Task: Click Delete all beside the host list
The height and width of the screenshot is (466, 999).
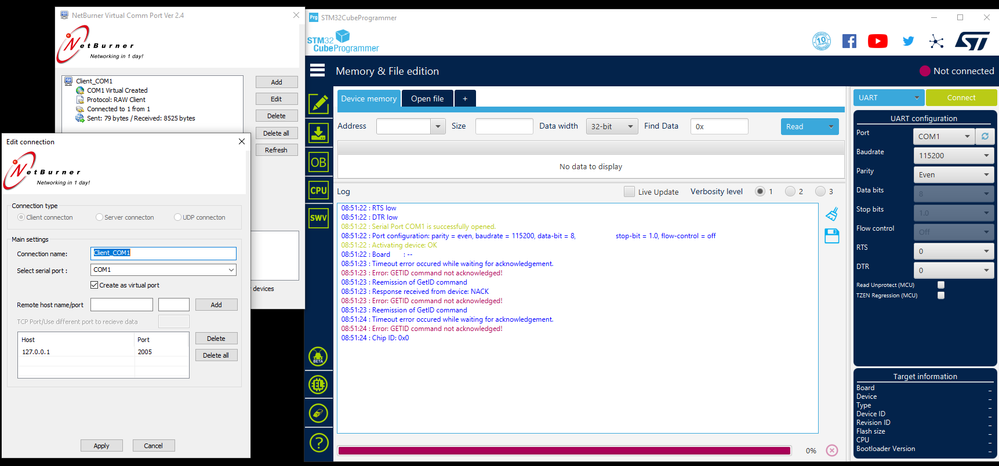Action: (x=216, y=355)
